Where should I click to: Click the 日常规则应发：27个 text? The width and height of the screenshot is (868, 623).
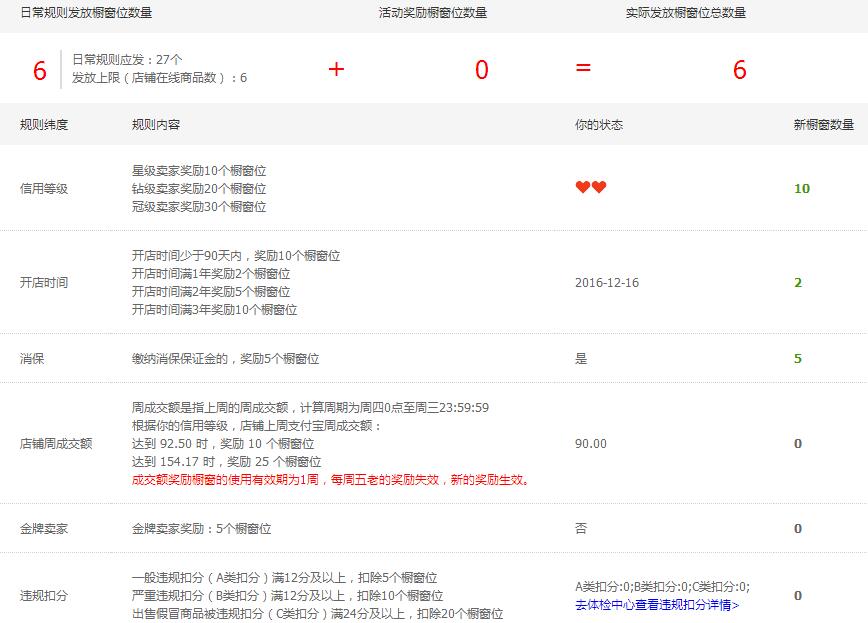click(127, 59)
